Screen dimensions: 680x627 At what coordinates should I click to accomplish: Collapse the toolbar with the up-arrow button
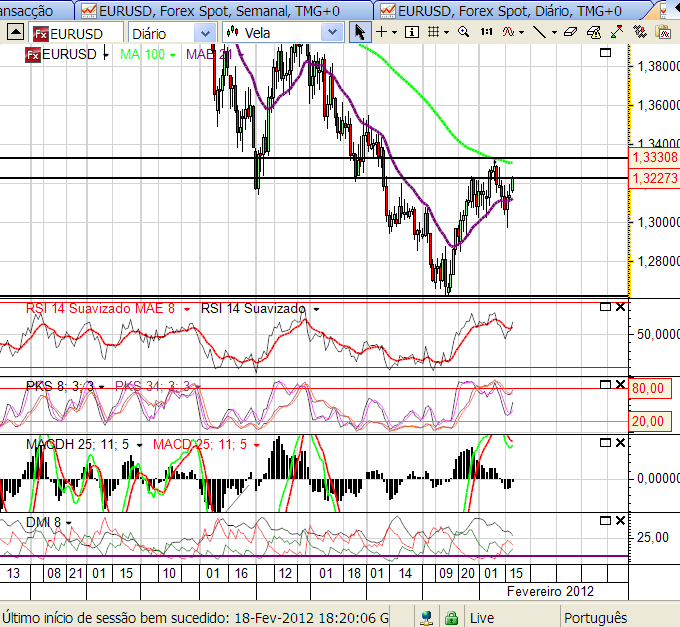pos(15,32)
